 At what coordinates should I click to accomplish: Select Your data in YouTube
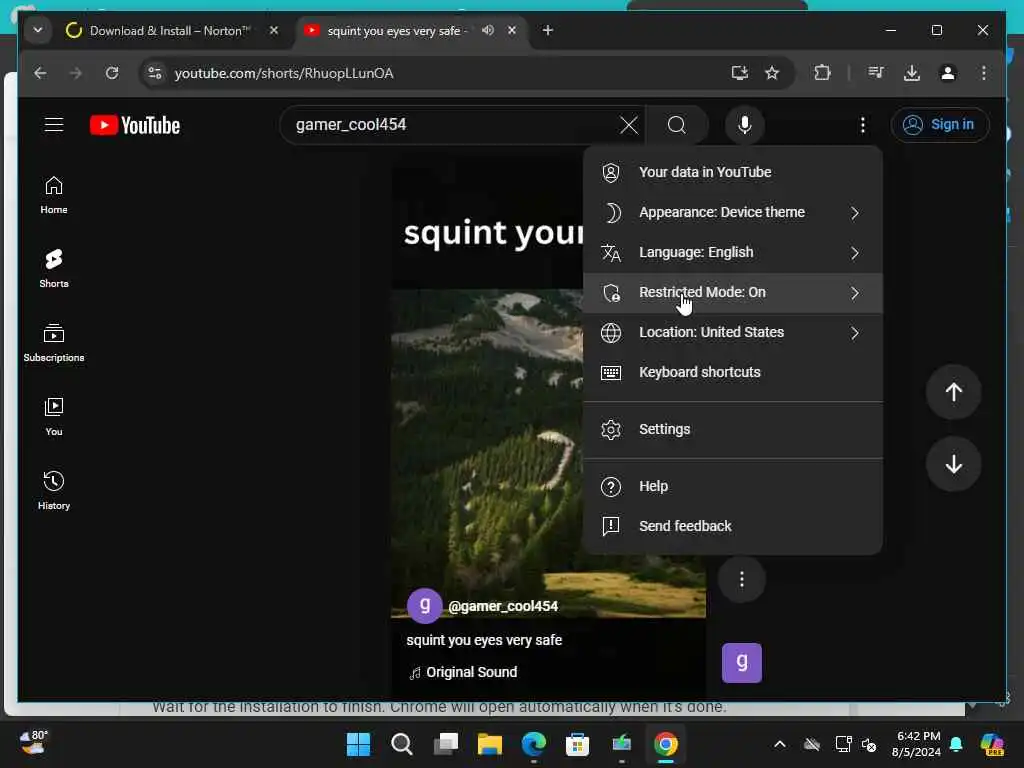pyautogui.click(x=733, y=172)
